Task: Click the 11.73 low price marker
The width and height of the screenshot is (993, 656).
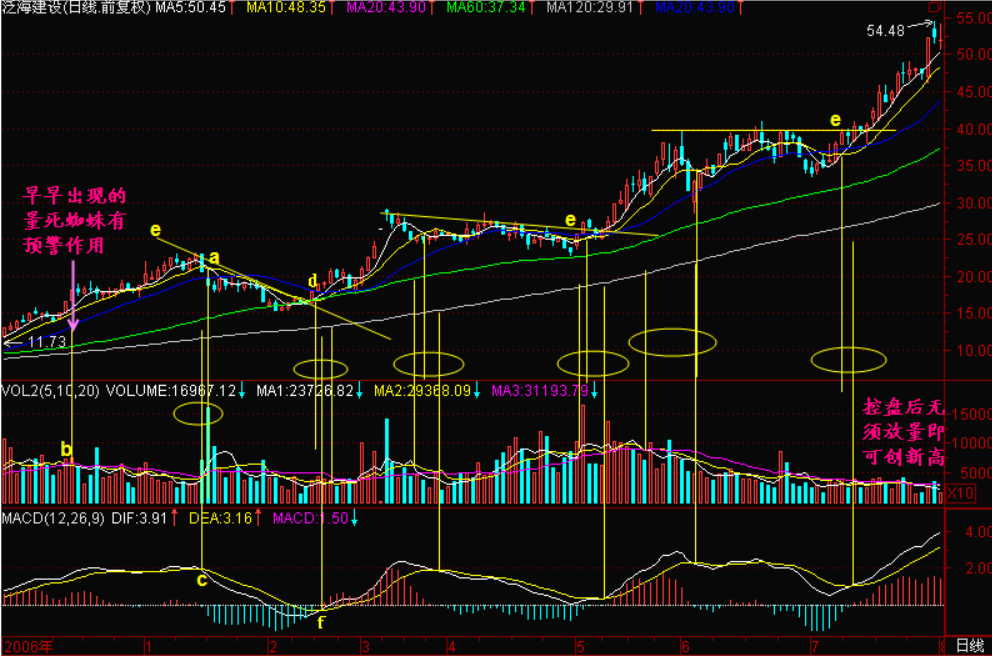Action: pyautogui.click(x=45, y=342)
